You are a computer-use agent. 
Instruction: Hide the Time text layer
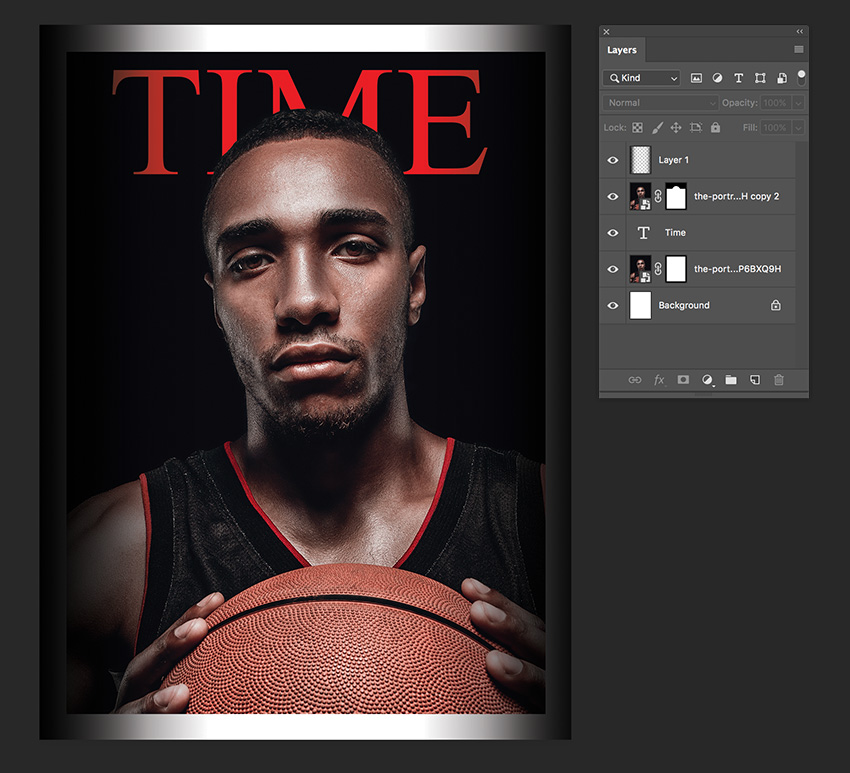613,232
